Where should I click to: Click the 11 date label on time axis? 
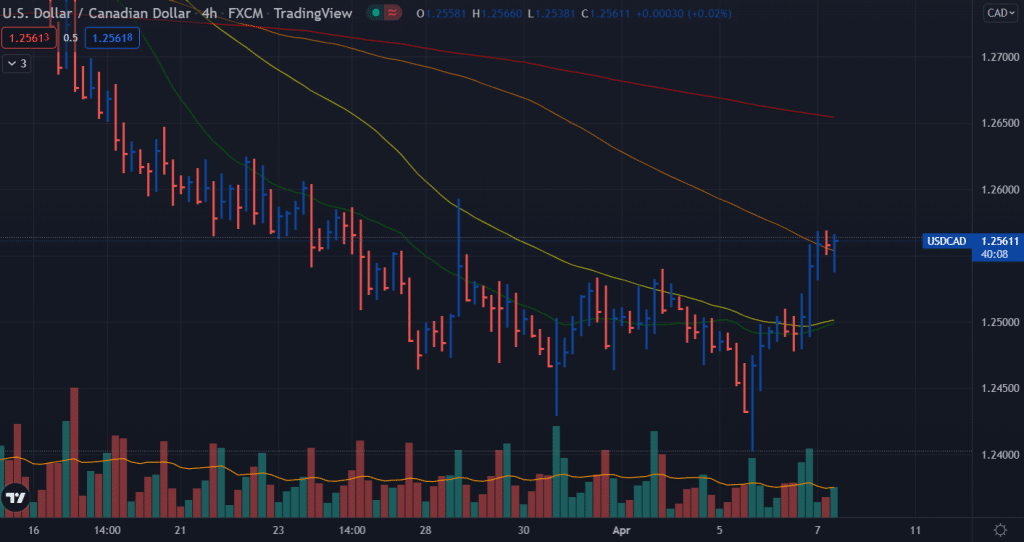915,530
